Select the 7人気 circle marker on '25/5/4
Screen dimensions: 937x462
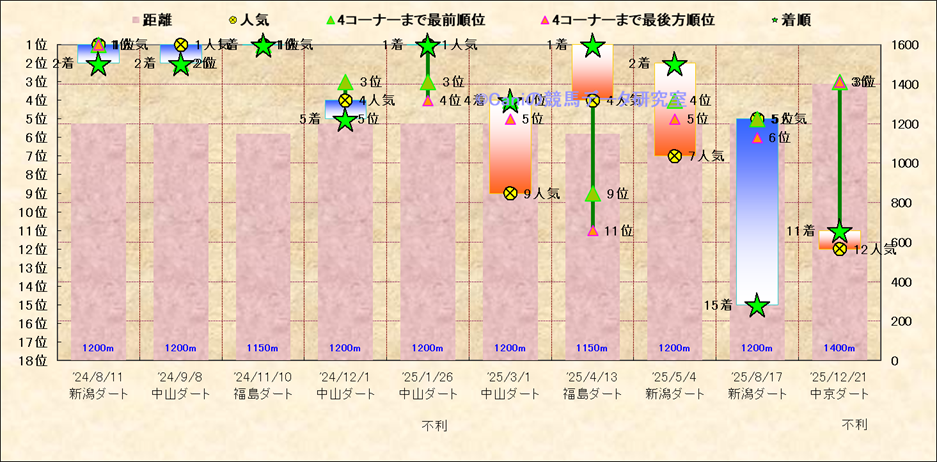[675, 156]
